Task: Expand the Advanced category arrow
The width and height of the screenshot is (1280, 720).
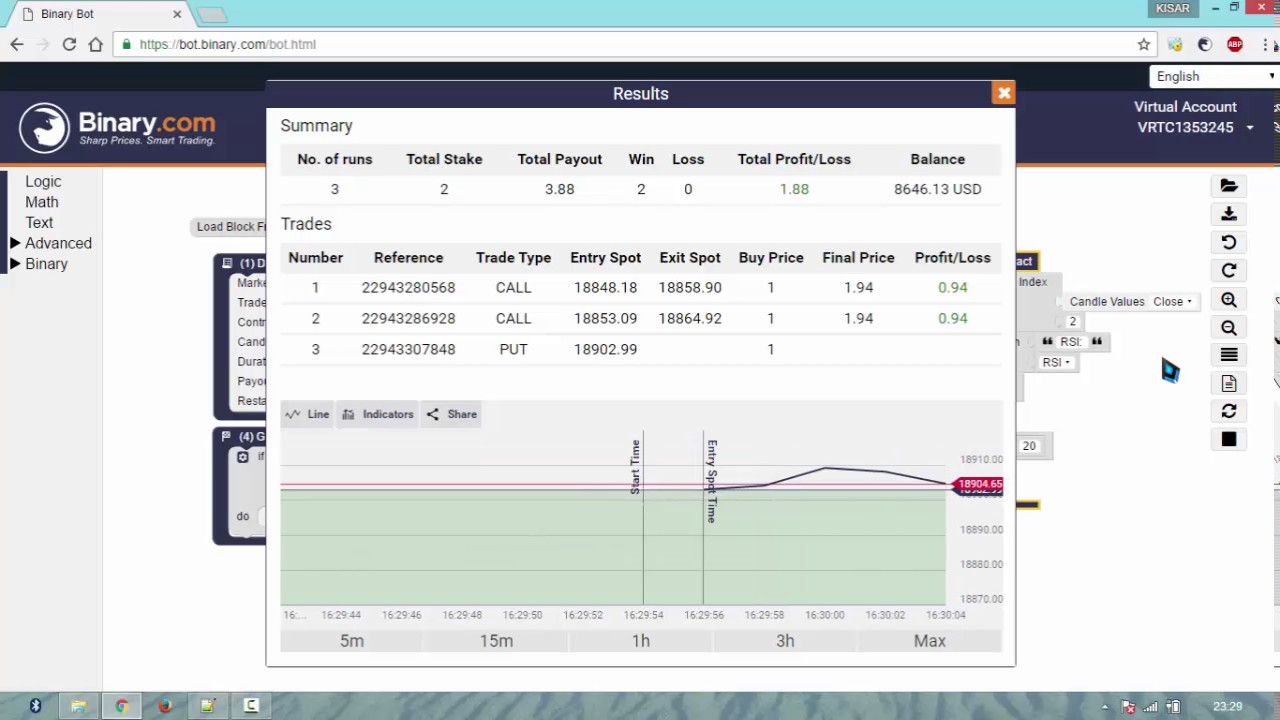Action: (15, 243)
